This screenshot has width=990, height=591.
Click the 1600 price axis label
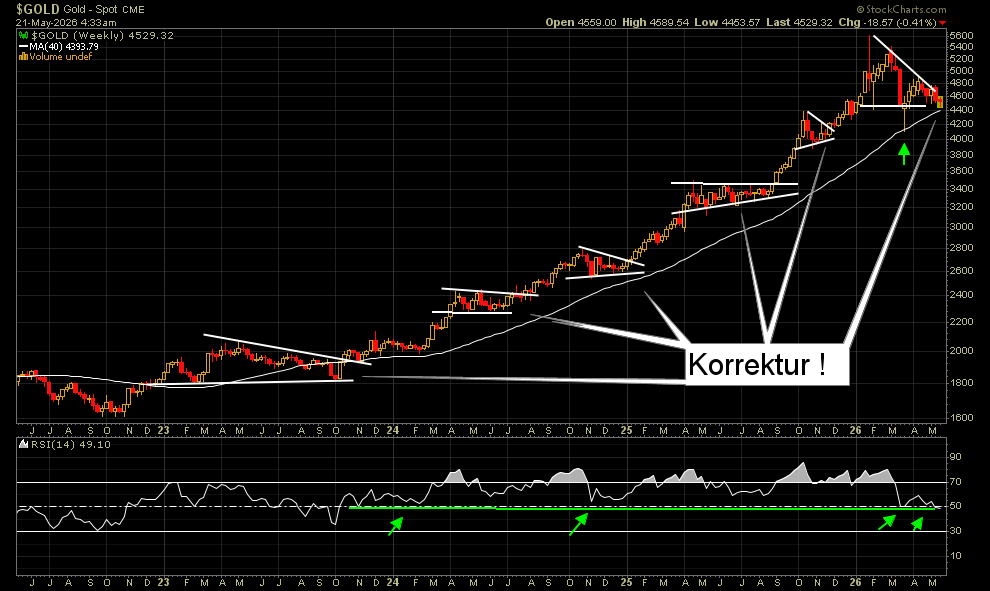click(961, 417)
